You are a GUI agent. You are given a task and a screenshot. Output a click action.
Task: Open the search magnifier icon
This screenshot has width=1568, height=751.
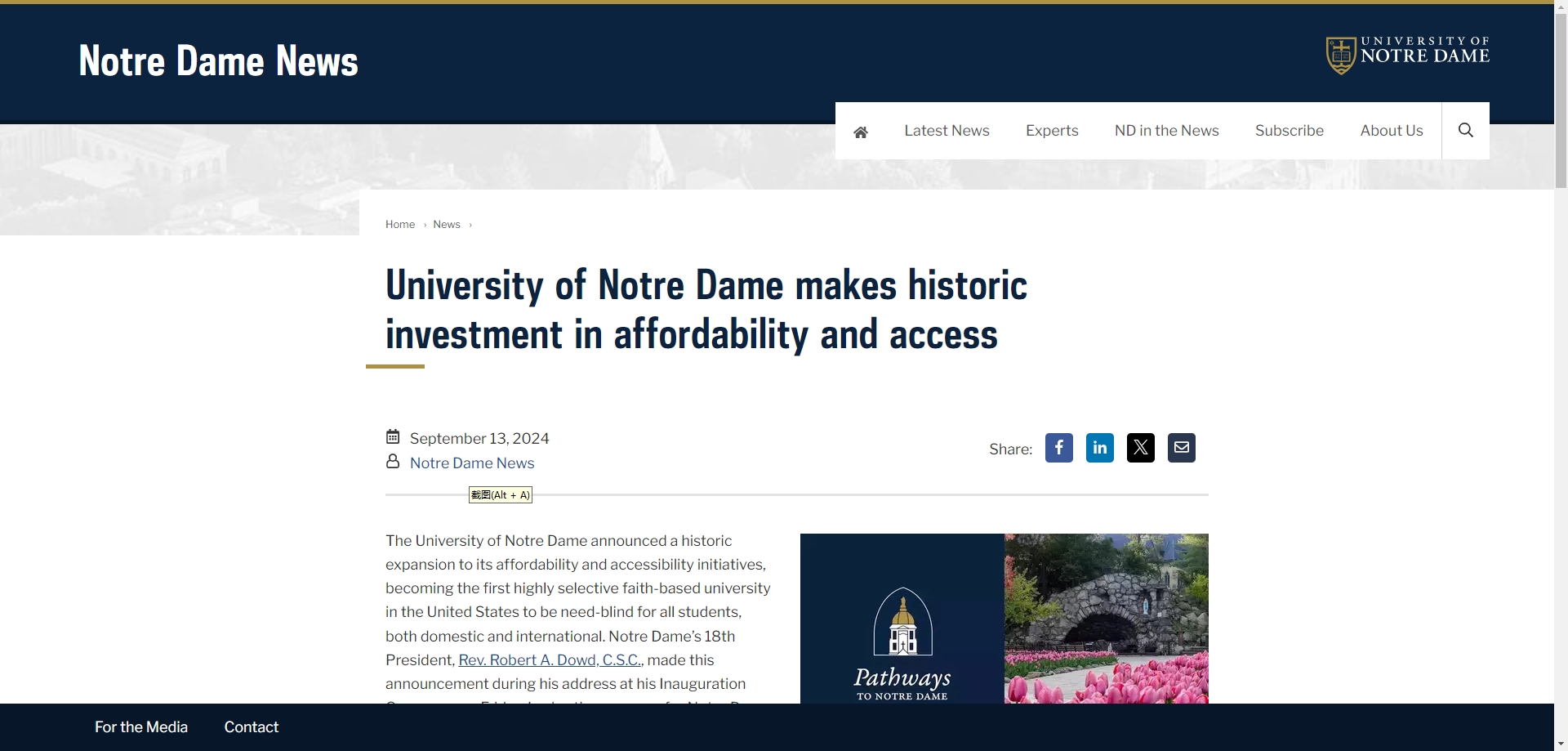[x=1466, y=131]
